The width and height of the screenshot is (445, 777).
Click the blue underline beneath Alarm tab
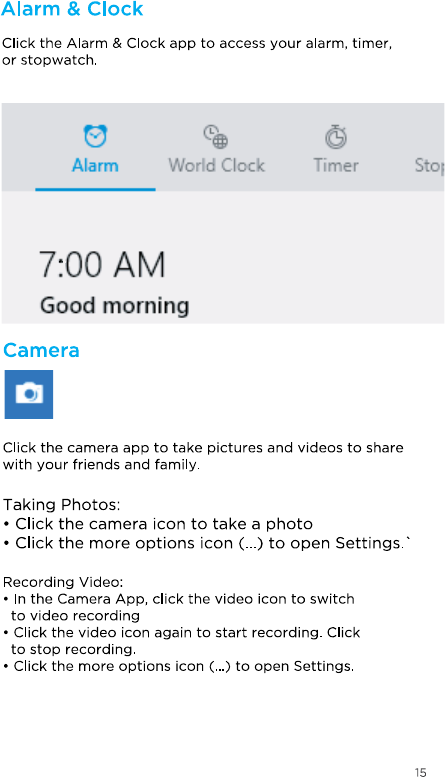[x=95, y=189]
